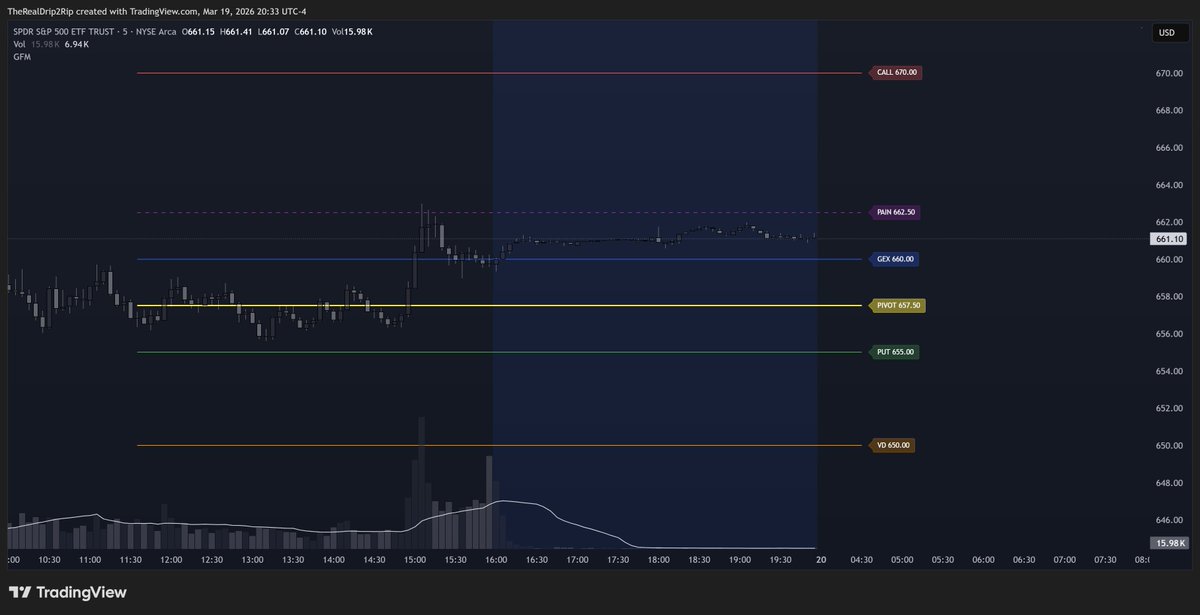Image resolution: width=1200 pixels, height=615 pixels.
Task: Click the 19:00 time axis label
Action: click(x=739, y=560)
